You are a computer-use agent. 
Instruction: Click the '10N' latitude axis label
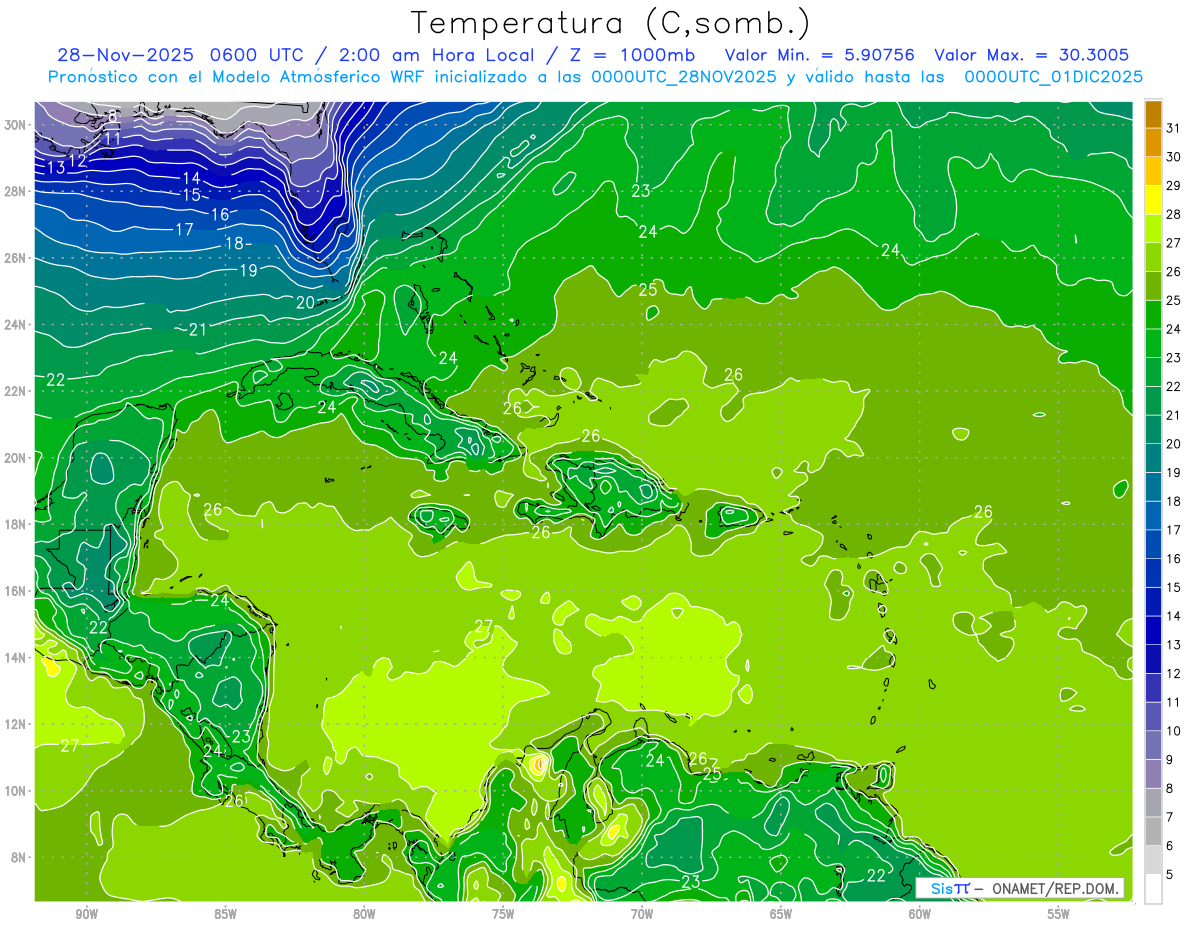16,791
